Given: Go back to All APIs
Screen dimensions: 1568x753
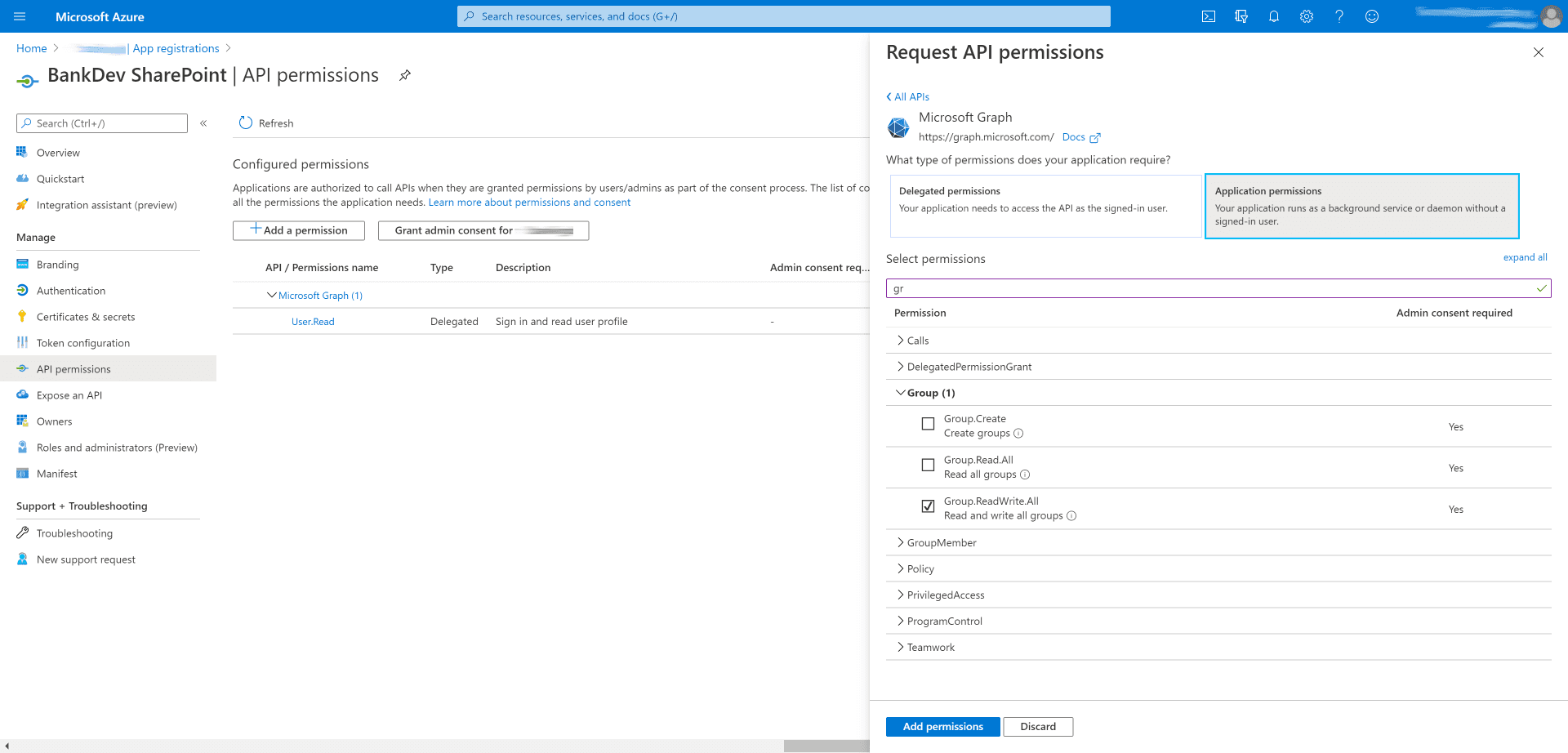Looking at the screenshot, I should (x=908, y=96).
